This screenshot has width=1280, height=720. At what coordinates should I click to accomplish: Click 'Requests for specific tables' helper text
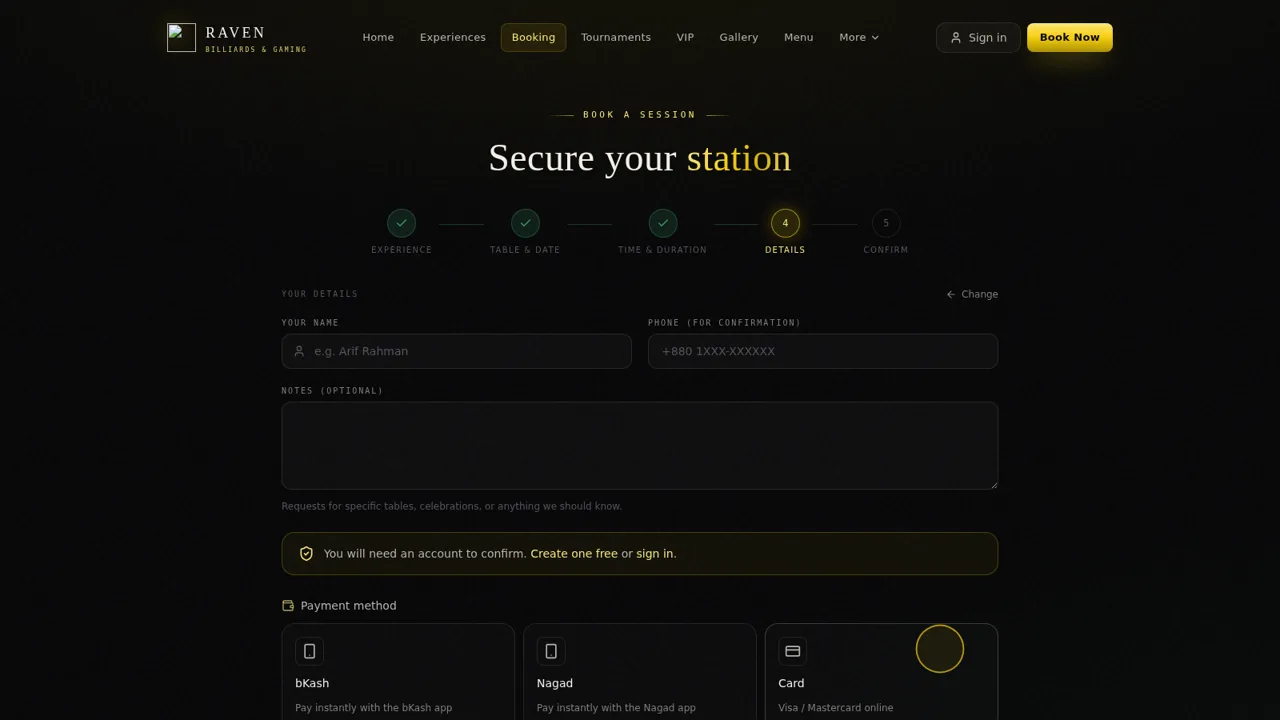(x=452, y=506)
